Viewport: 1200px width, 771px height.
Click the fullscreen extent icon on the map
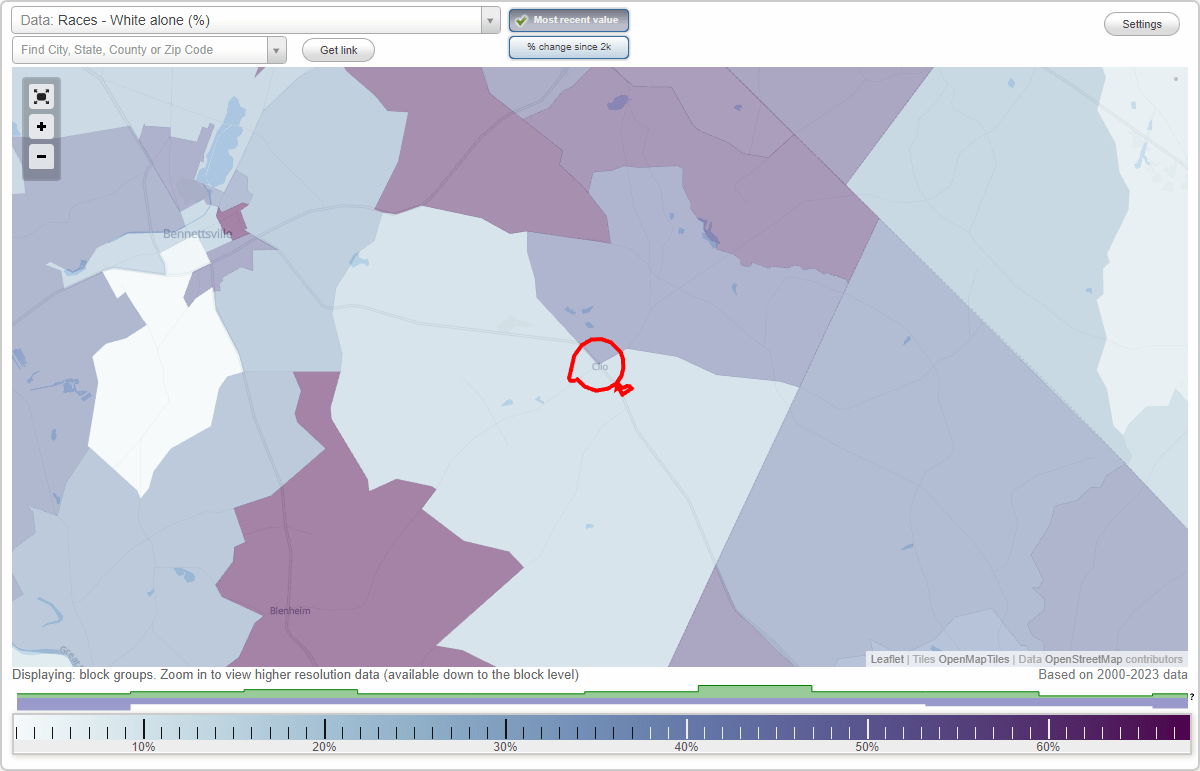pos(41,96)
